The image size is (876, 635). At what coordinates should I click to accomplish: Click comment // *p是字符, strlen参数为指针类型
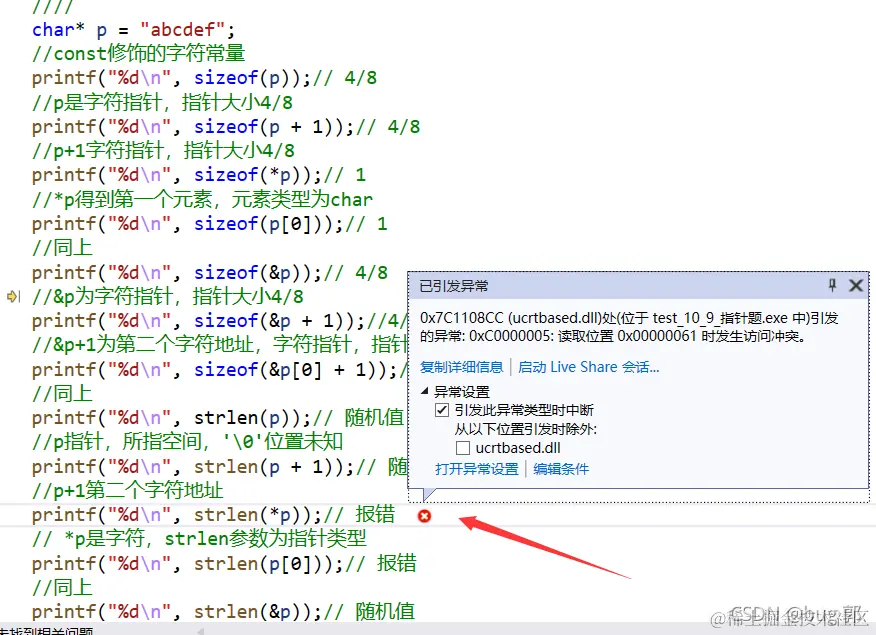pyautogui.click(x=199, y=539)
